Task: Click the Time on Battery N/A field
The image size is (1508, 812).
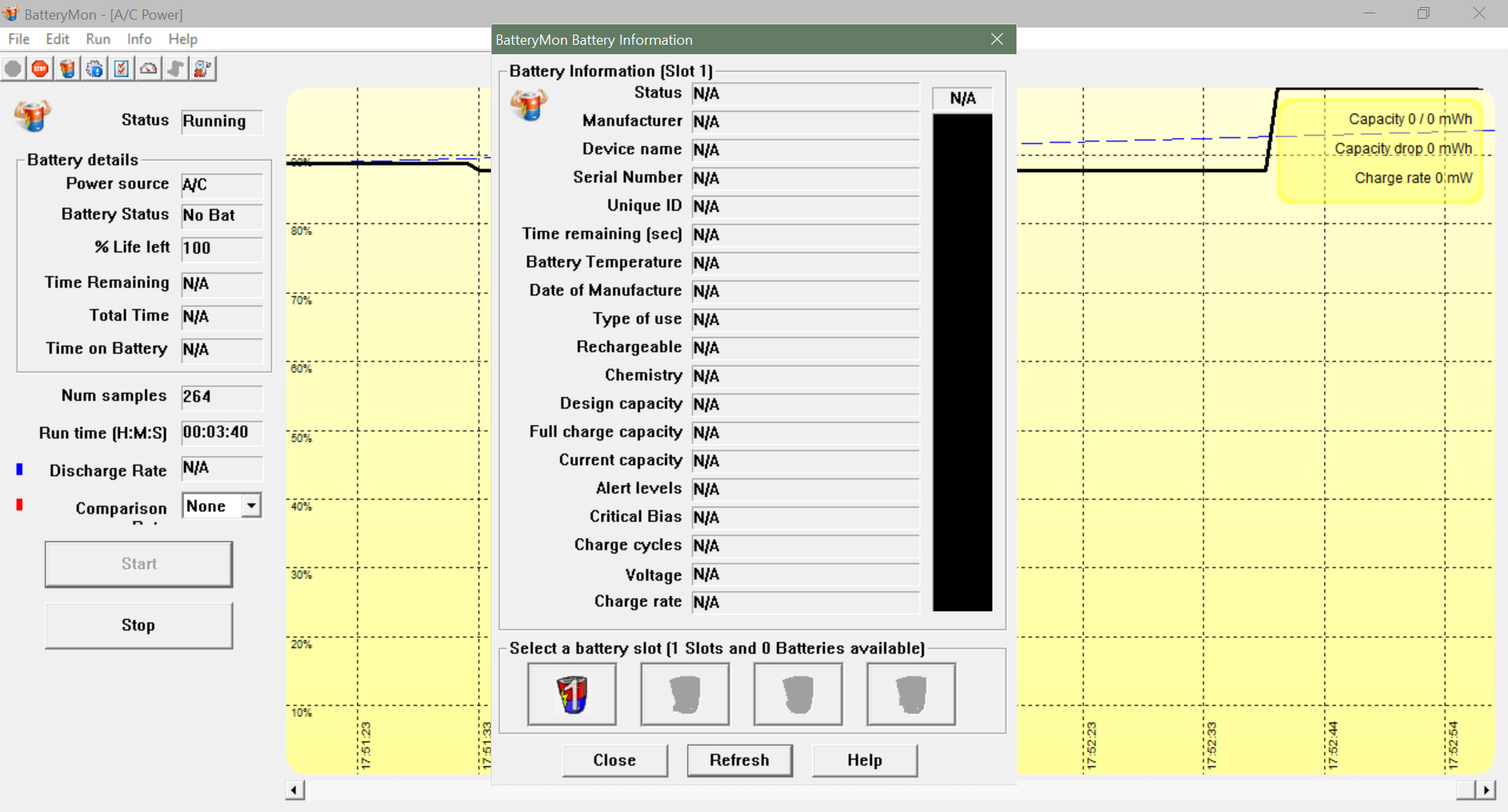Action: pos(222,350)
